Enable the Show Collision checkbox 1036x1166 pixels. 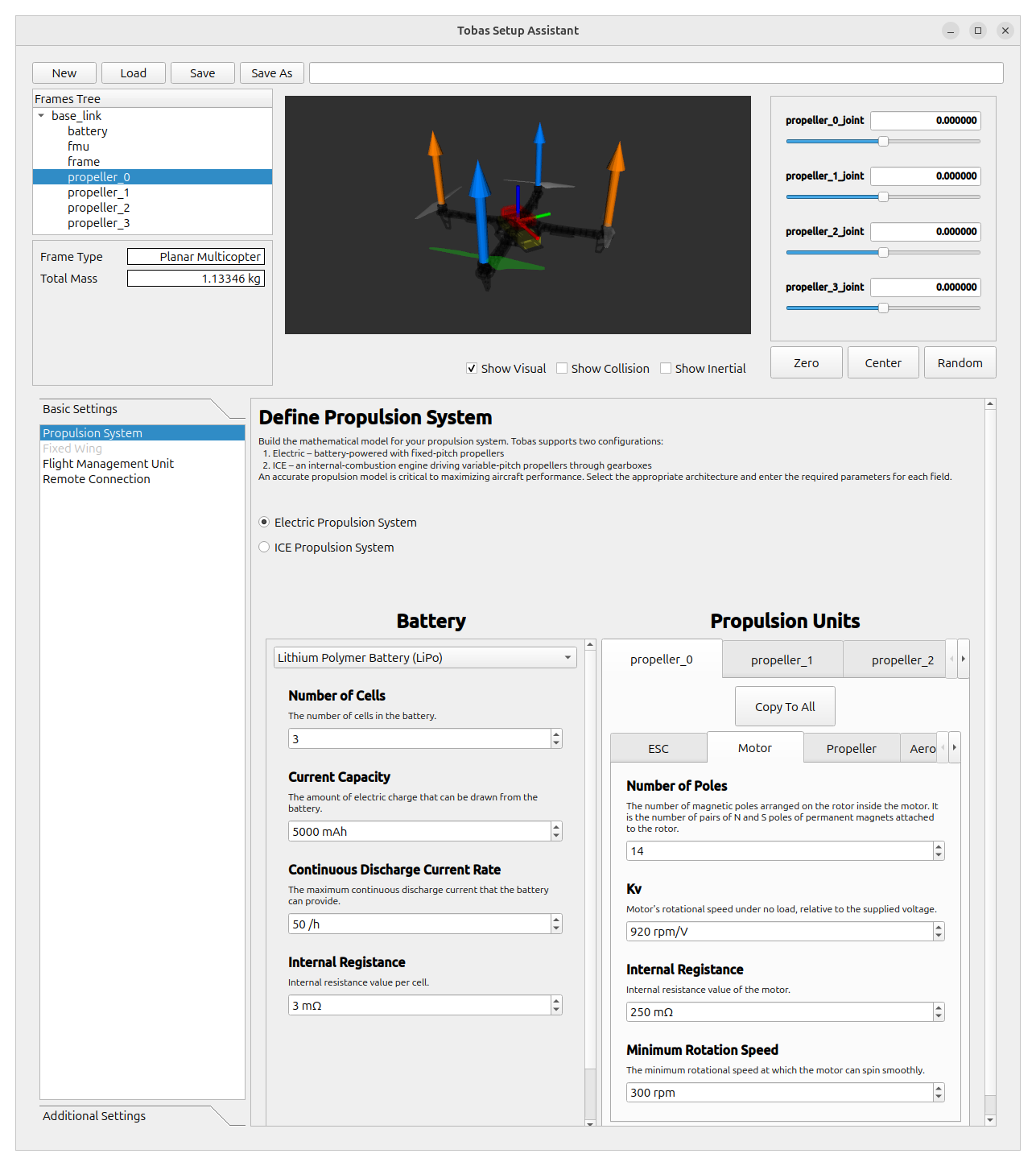[x=562, y=369]
